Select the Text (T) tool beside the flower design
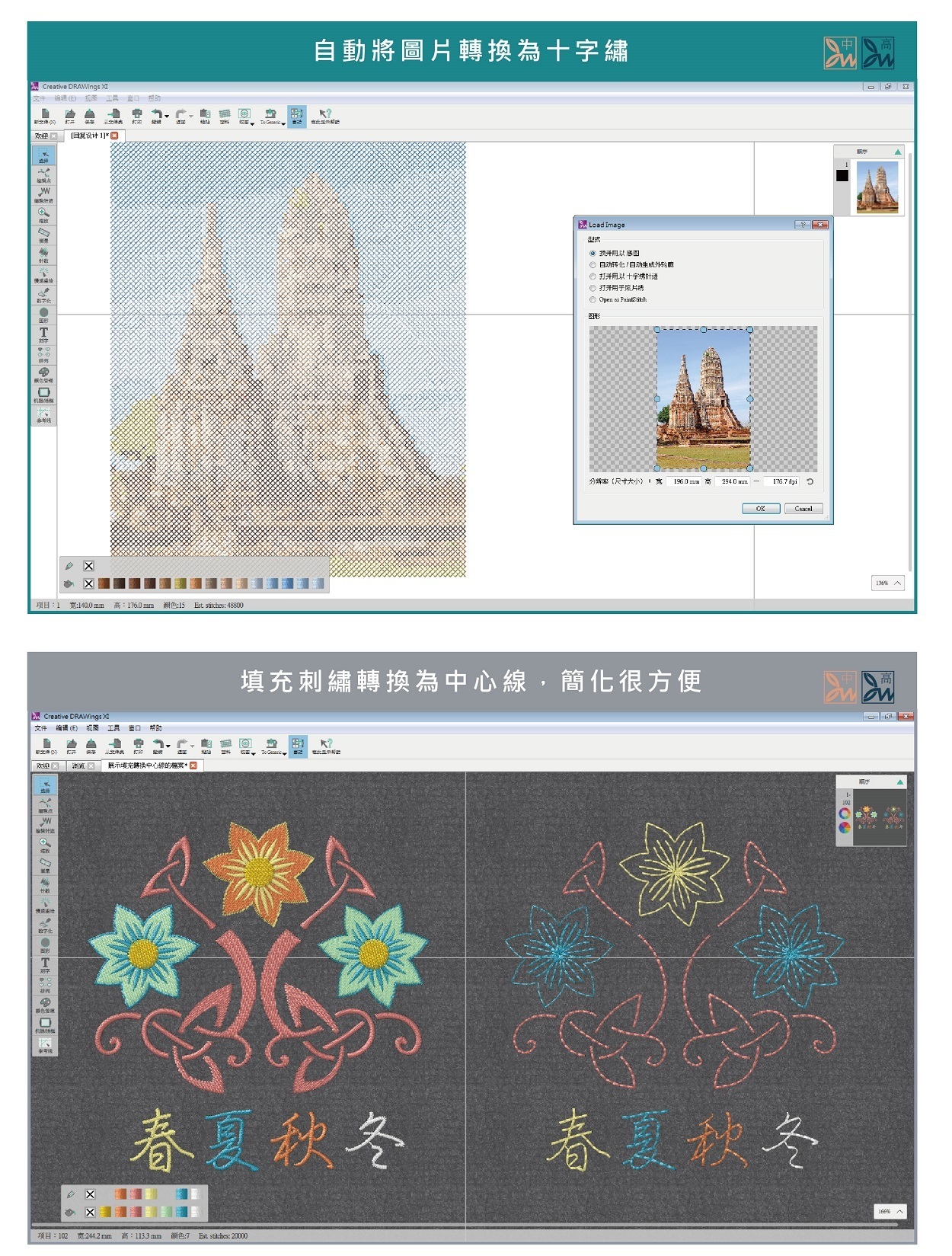952x1256 pixels. coord(45,964)
